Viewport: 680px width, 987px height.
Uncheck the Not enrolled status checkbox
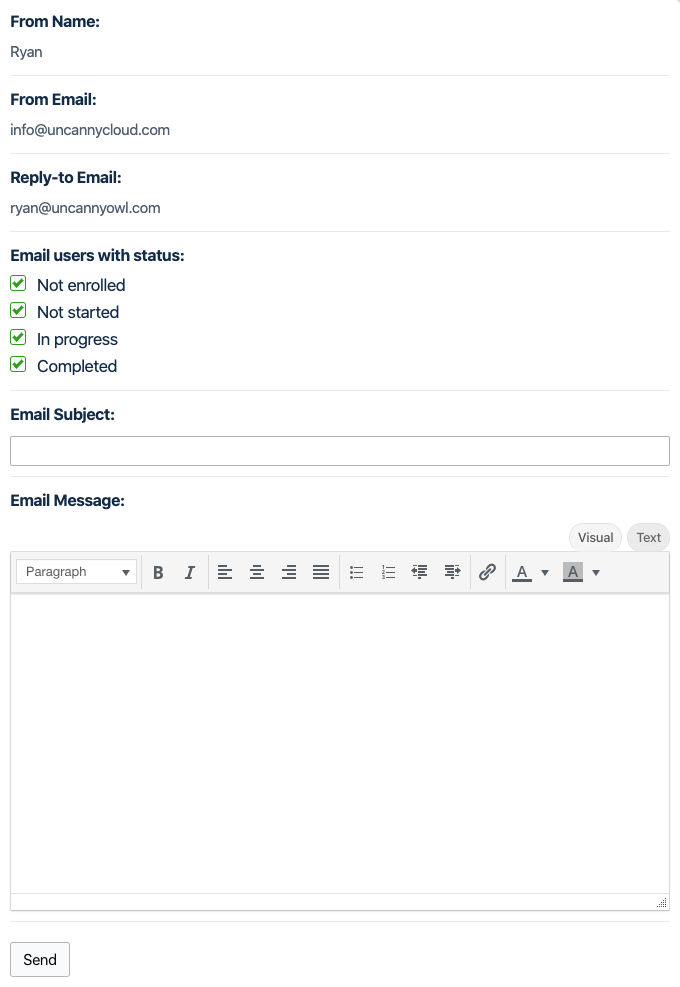click(x=18, y=284)
